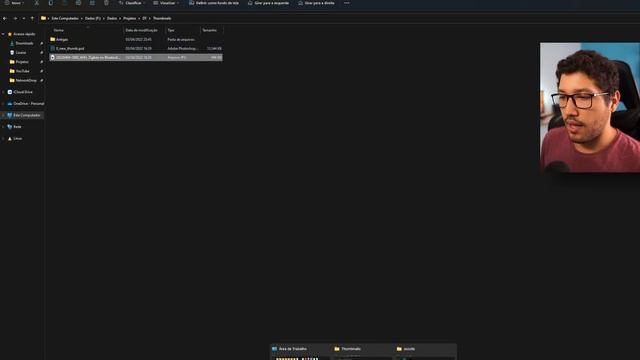The image size is (640, 360).
Task: Click Definir como fundo de tela
Action: (x=214, y=3)
